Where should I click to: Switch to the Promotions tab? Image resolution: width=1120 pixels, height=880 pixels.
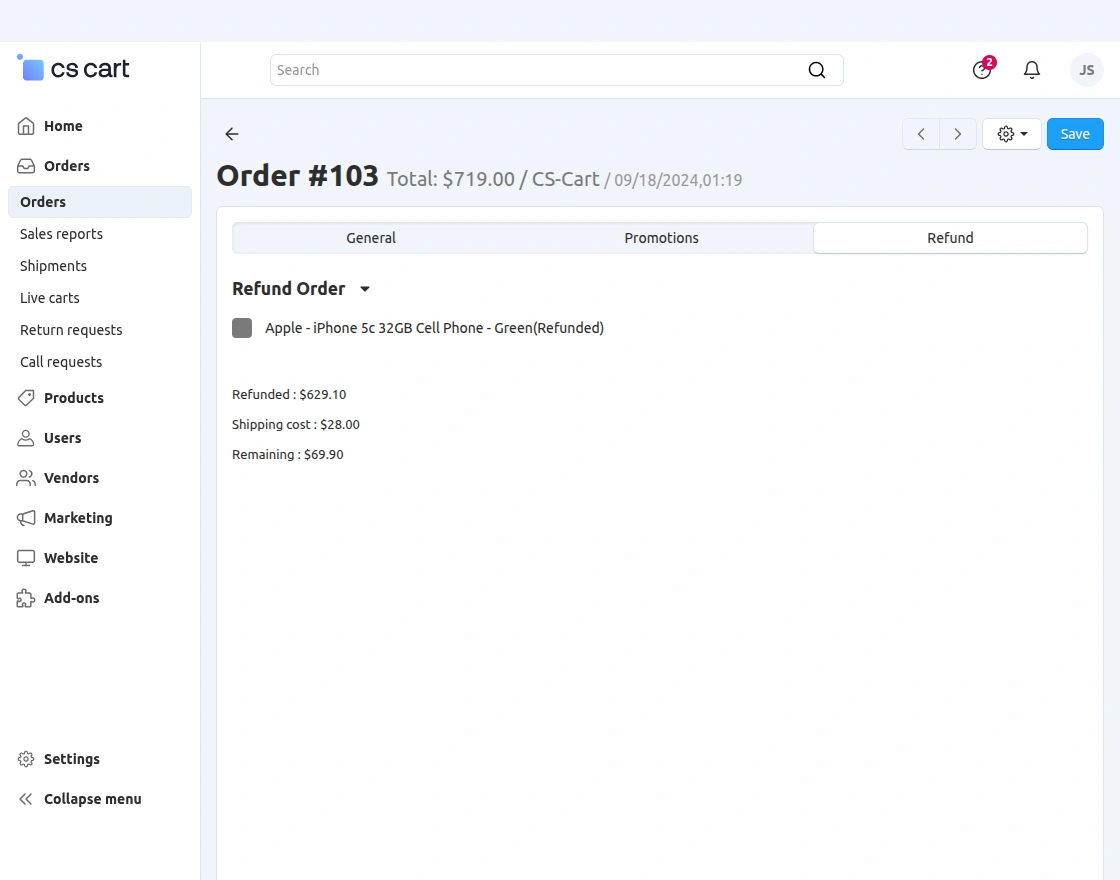coord(661,239)
